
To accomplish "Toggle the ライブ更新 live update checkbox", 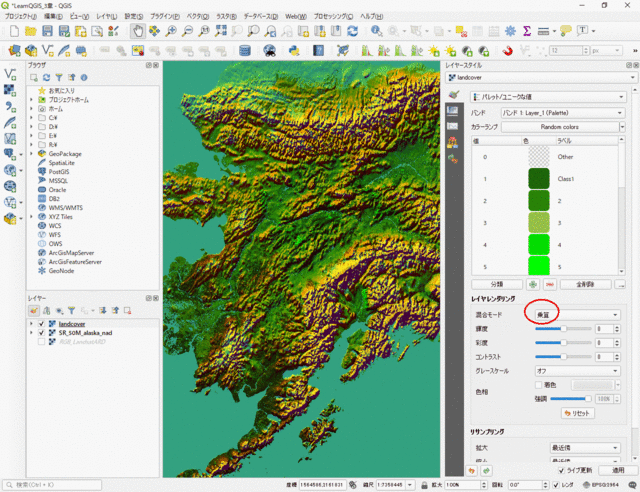I will pos(562,469).
